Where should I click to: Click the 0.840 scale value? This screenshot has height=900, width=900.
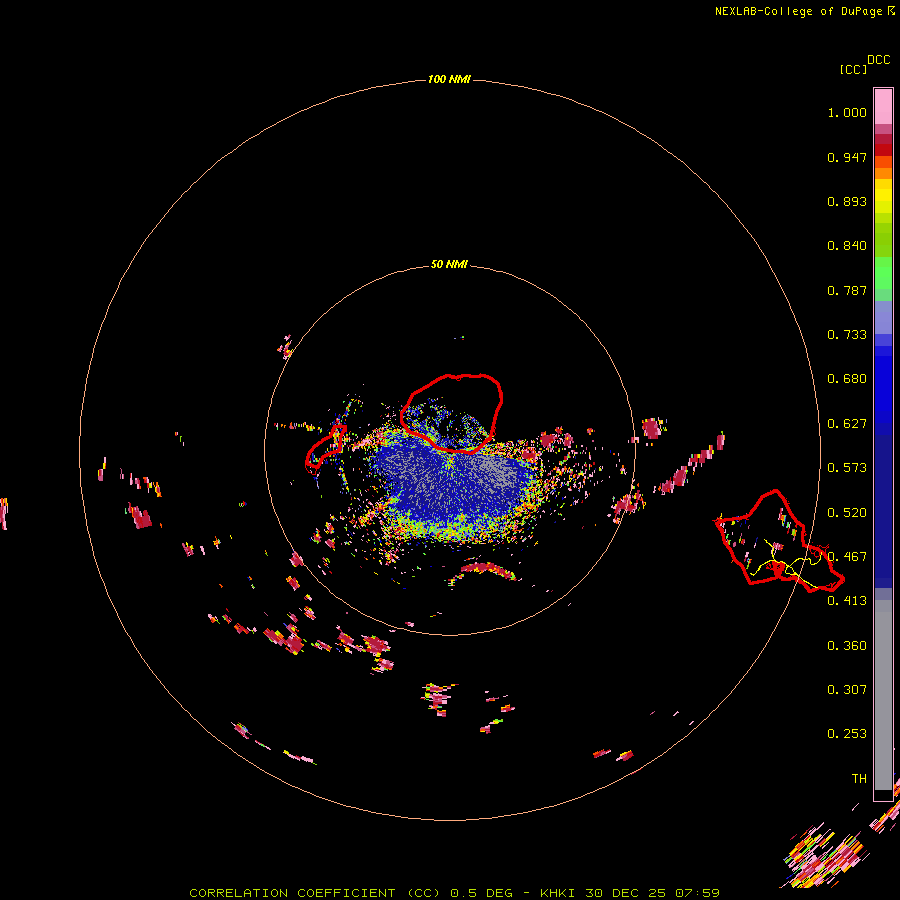click(x=847, y=246)
